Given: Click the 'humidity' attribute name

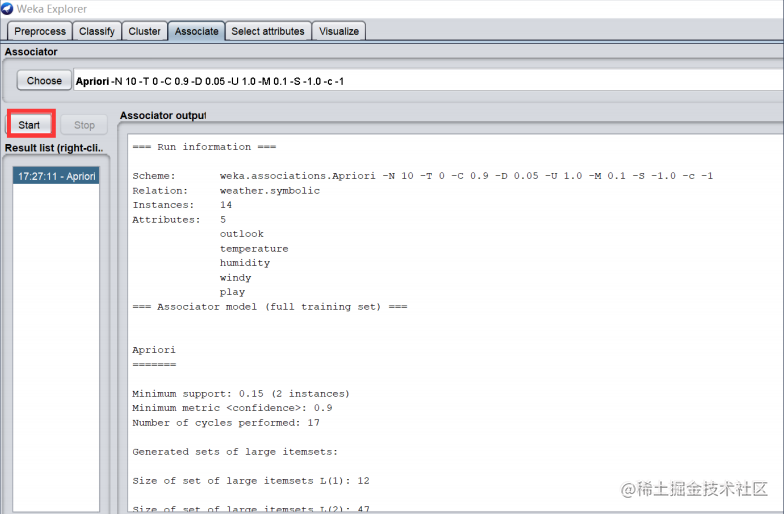Looking at the screenshot, I should [244, 263].
